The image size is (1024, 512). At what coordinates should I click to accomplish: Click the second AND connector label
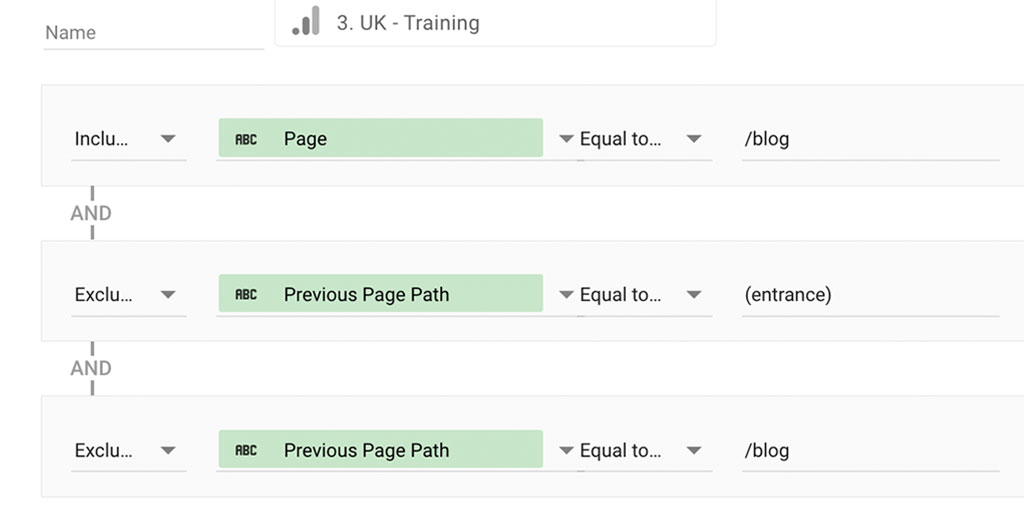pos(91,368)
